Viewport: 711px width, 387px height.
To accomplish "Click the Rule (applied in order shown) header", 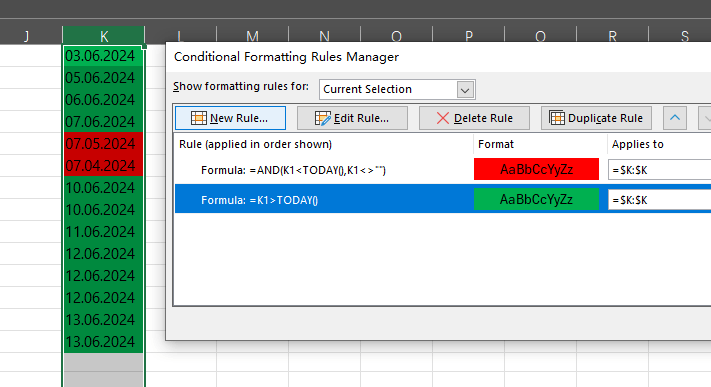I will pyautogui.click(x=255, y=144).
